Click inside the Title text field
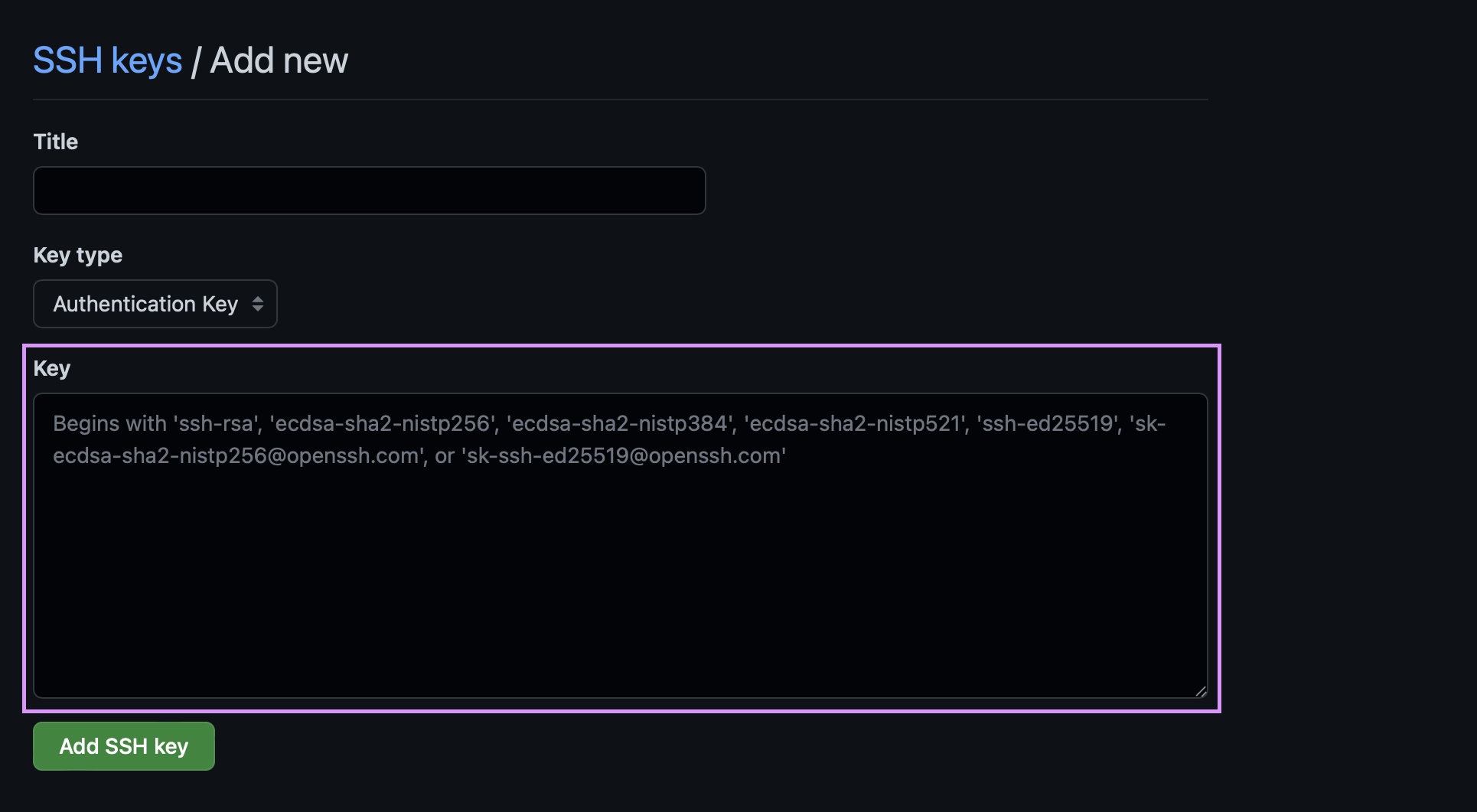The width and height of the screenshot is (1477, 812). tap(369, 190)
